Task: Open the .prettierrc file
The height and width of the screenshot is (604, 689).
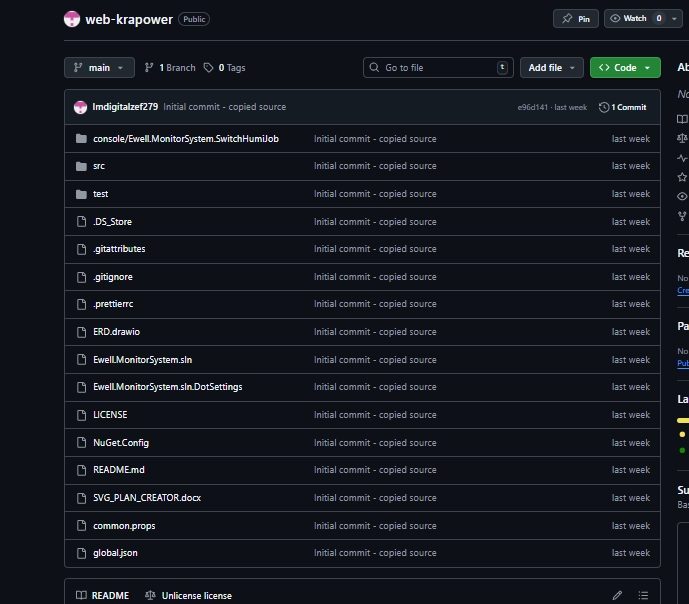Action: tap(113, 304)
